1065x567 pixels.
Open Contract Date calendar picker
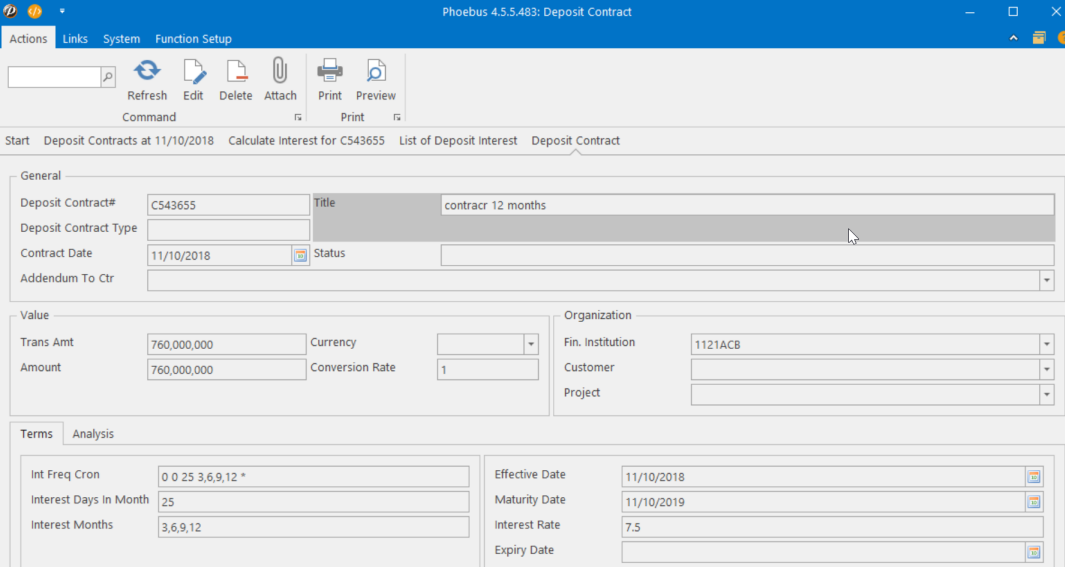(300, 255)
